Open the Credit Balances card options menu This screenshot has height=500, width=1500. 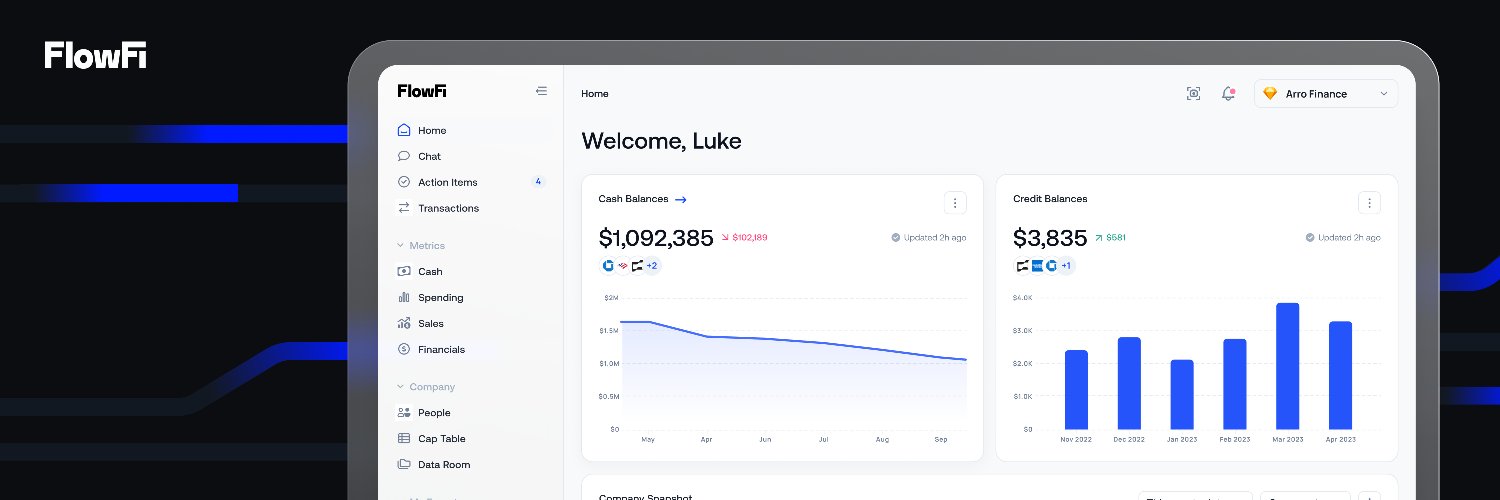[1369, 203]
